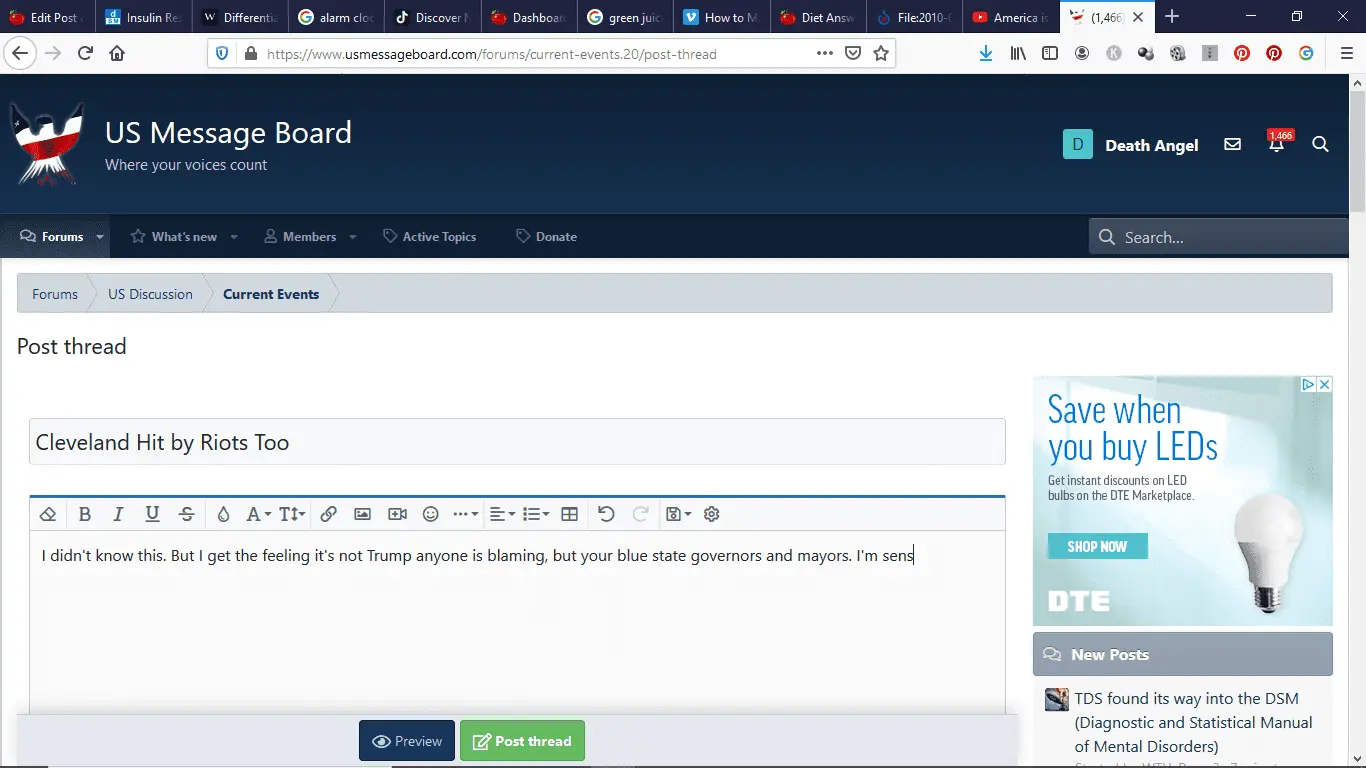The width and height of the screenshot is (1366, 768).
Task: Insert an image into the post
Action: tap(362, 514)
